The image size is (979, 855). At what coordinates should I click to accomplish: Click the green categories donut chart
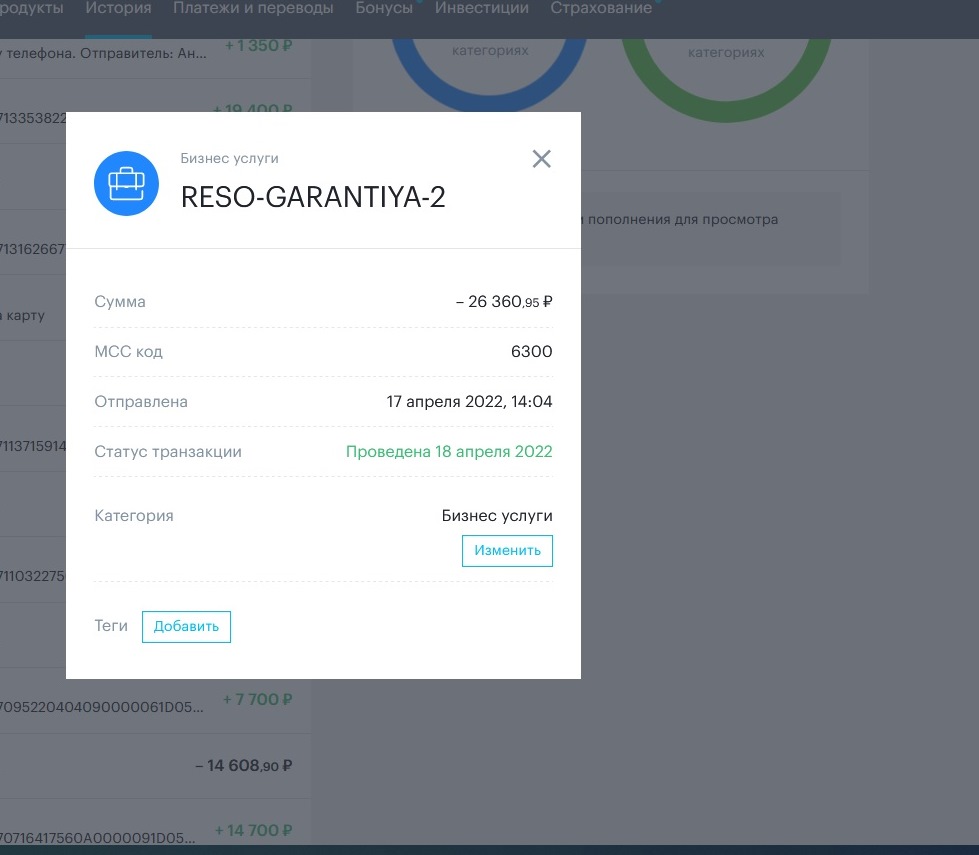coord(726,81)
